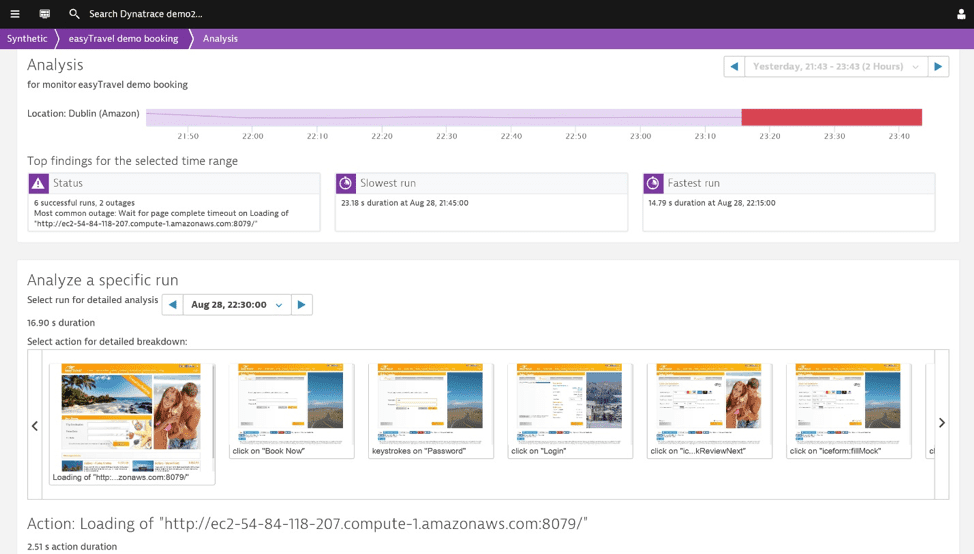Select the click on "Book Now" thumbnail

[291, 410]
